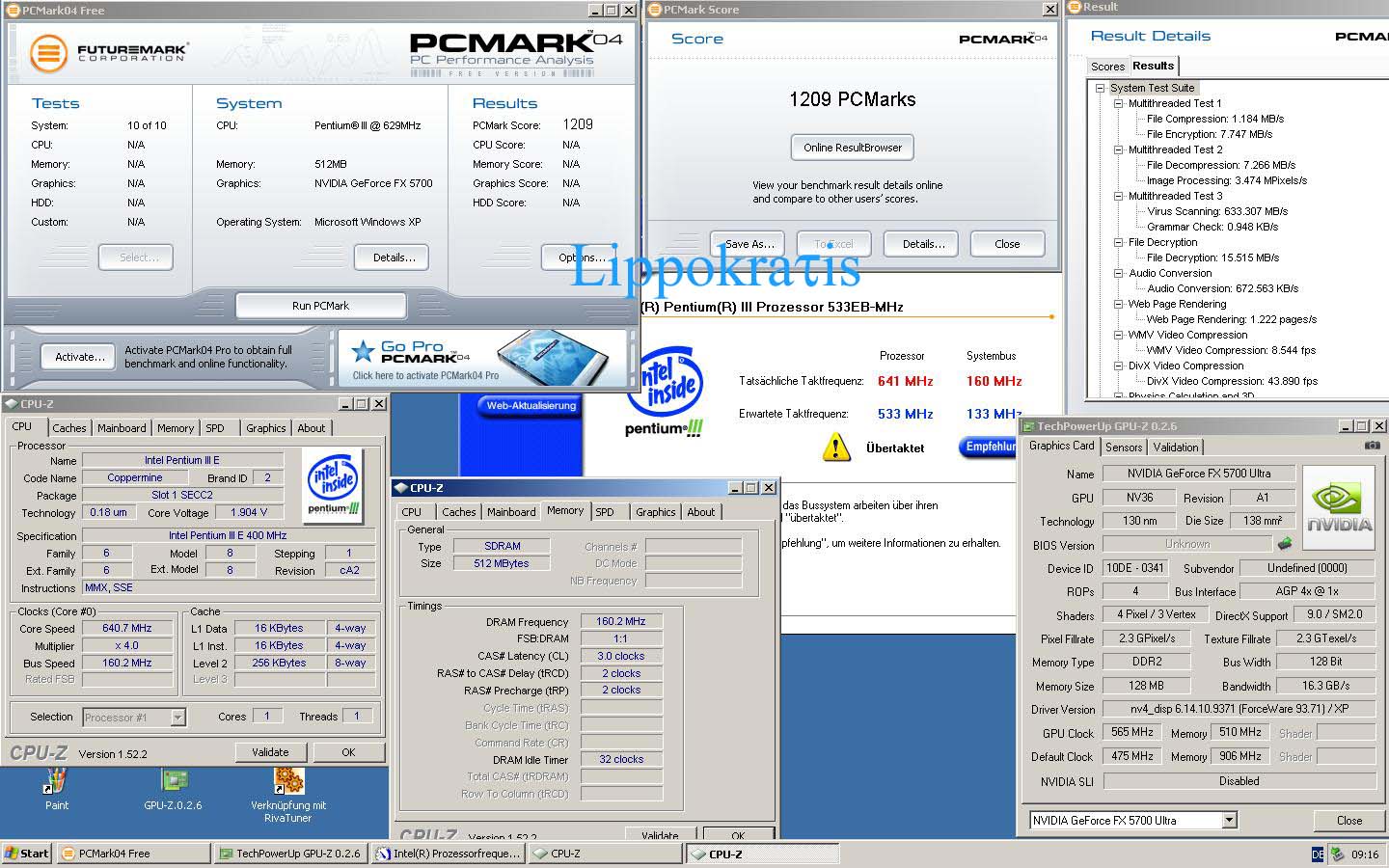The width and height of the screenshot is (1389, 868).
Task: Switch to Sensors tab in GPU-Z
Action: click(1124, 448)
